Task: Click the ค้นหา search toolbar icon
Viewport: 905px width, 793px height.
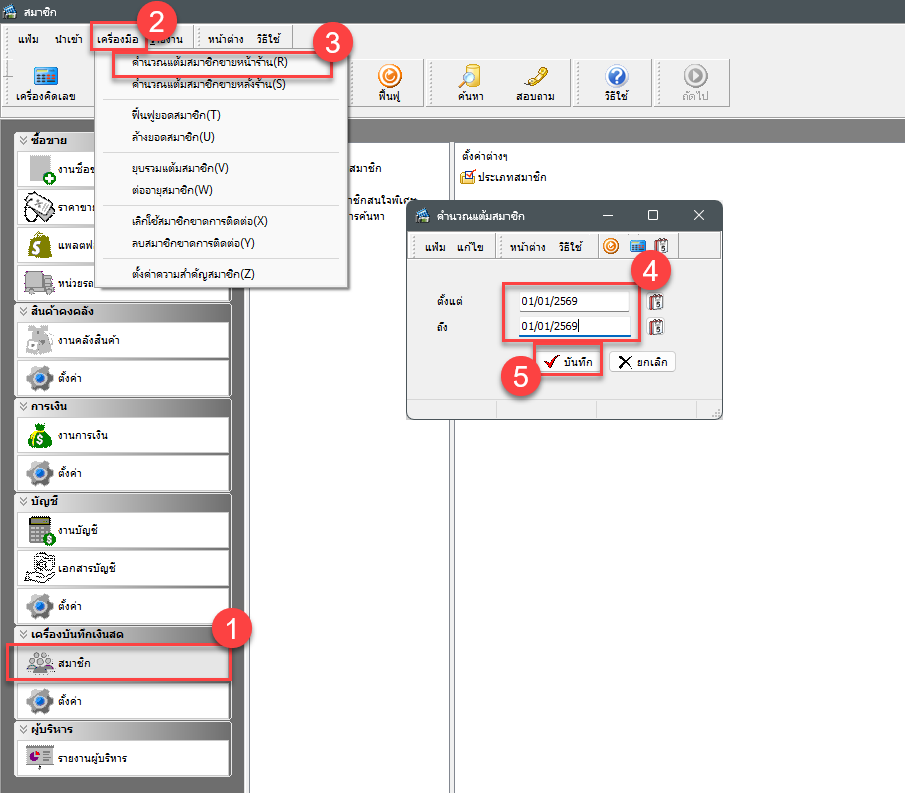Action: (x=470, y=84)
